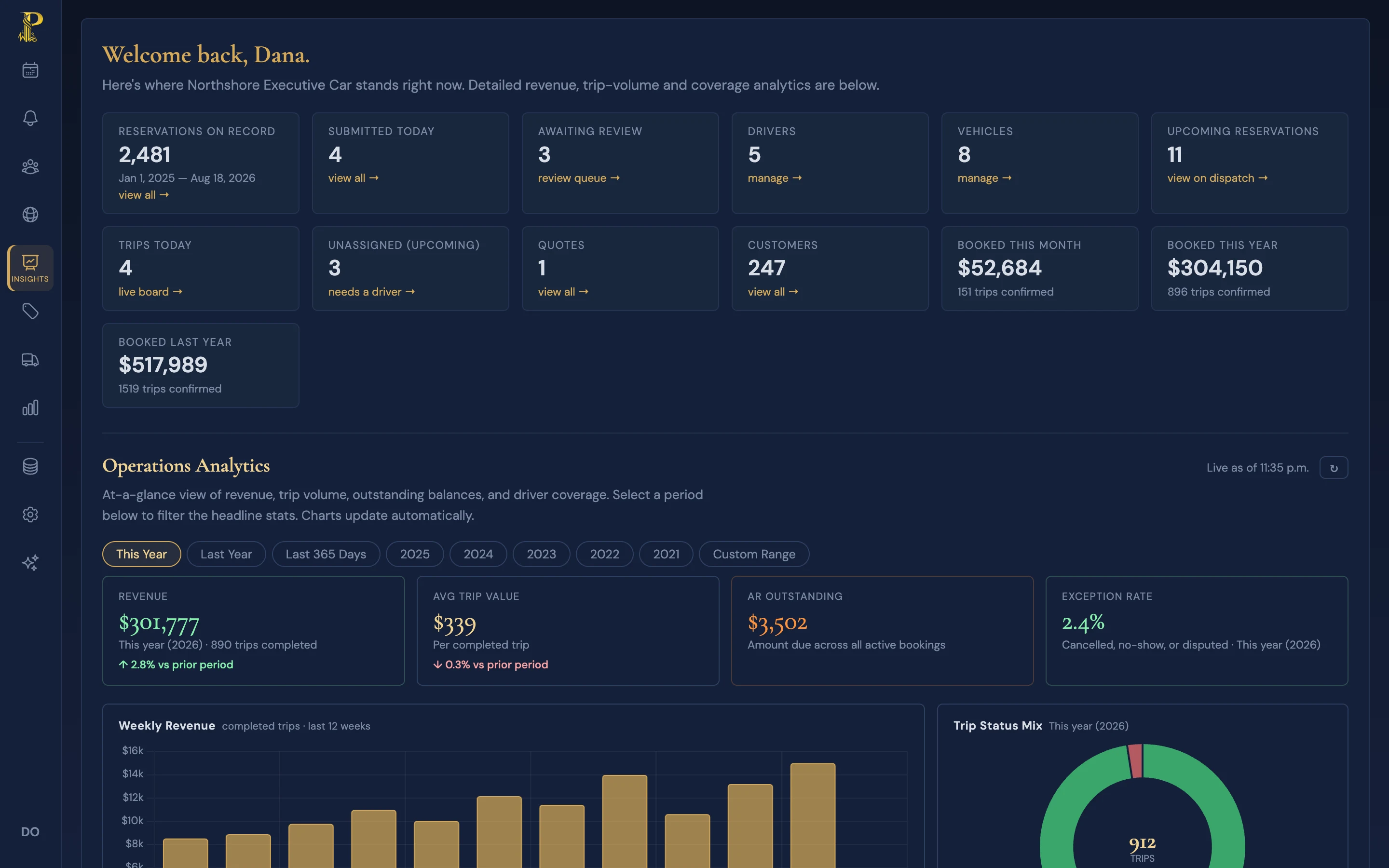Click the red segment of Trip Status donut
1389x868 pixels.
[x=1135, y=762]
